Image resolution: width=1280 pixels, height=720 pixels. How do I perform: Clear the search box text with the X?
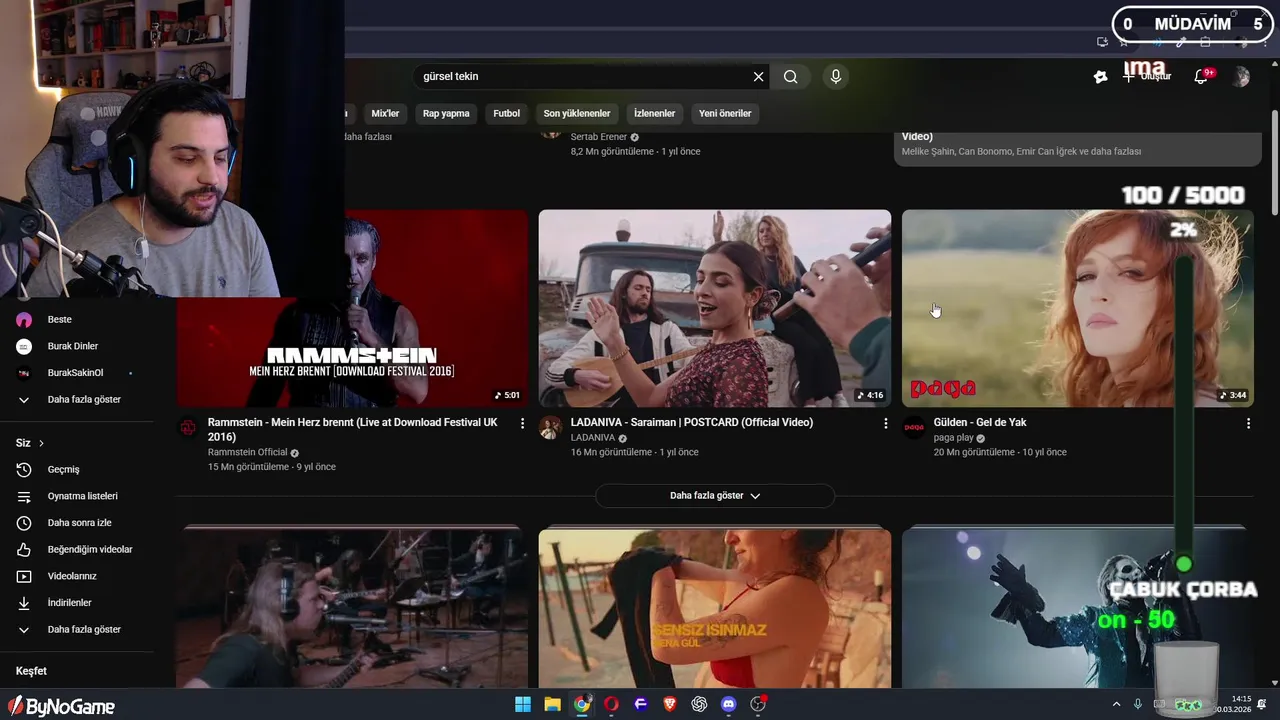(758, 77)
